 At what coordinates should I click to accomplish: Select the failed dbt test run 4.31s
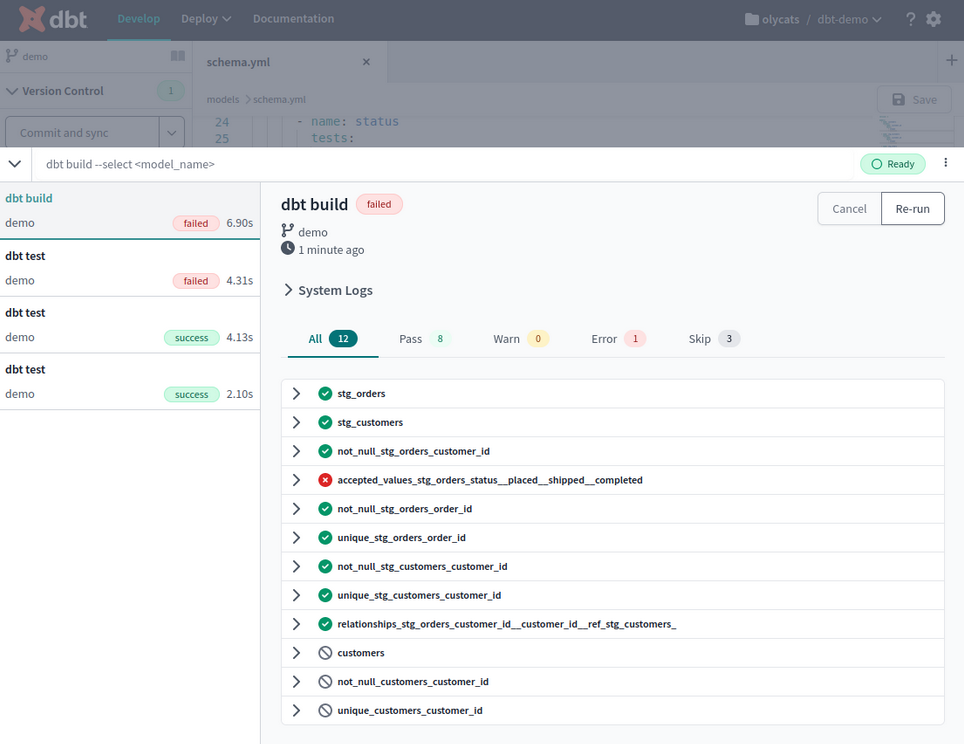[x=130, y=268]
